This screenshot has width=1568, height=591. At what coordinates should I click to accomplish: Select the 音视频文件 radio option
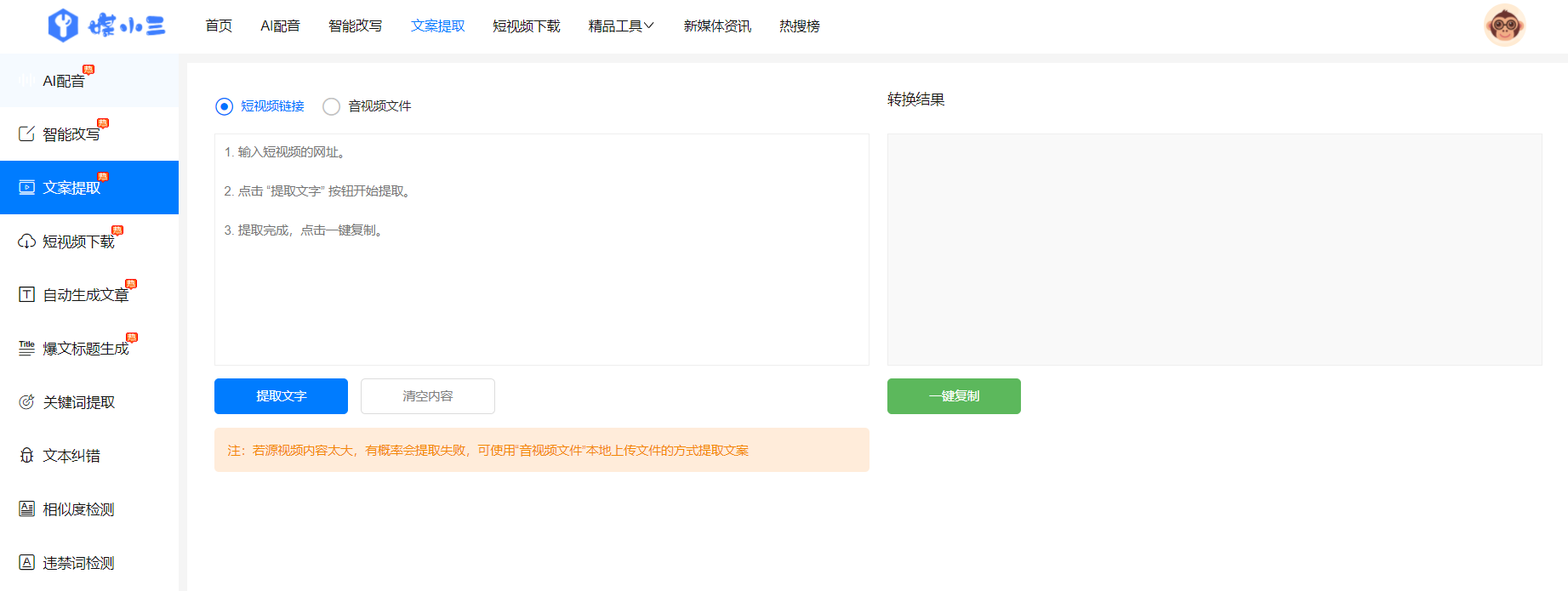(x=332, y=106)
